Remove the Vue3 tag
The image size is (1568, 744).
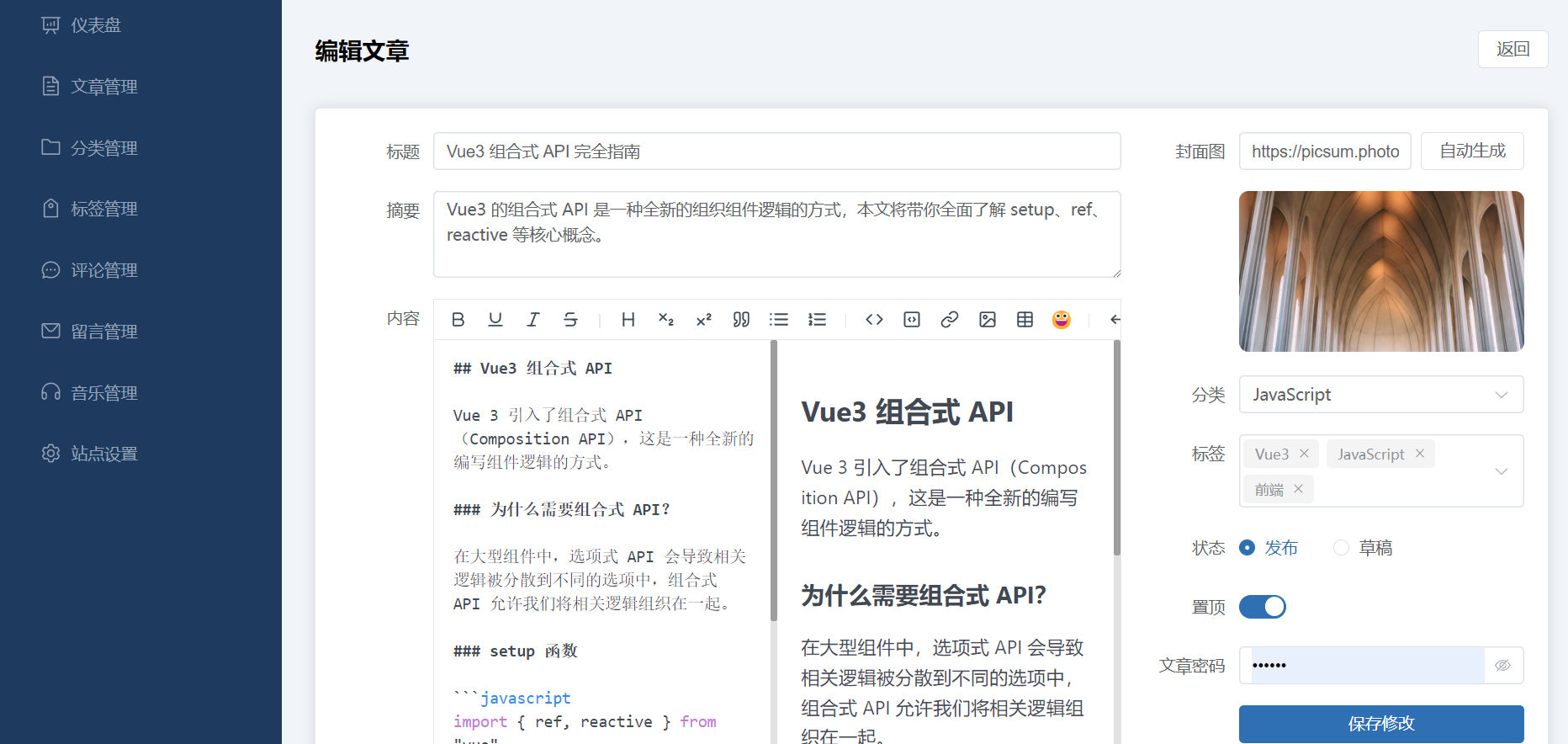(1304, 454)
